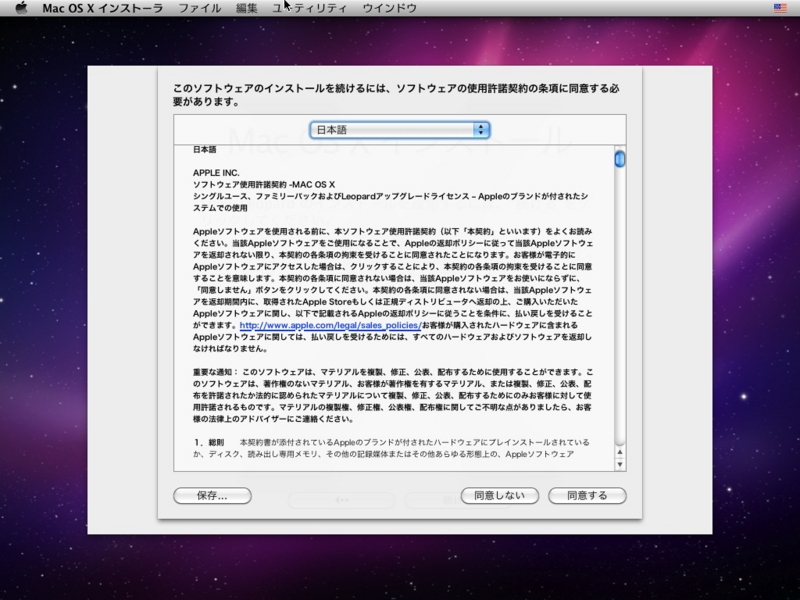
Task: Click the 保存... button to save license
Action: click(x=211, y=495)
